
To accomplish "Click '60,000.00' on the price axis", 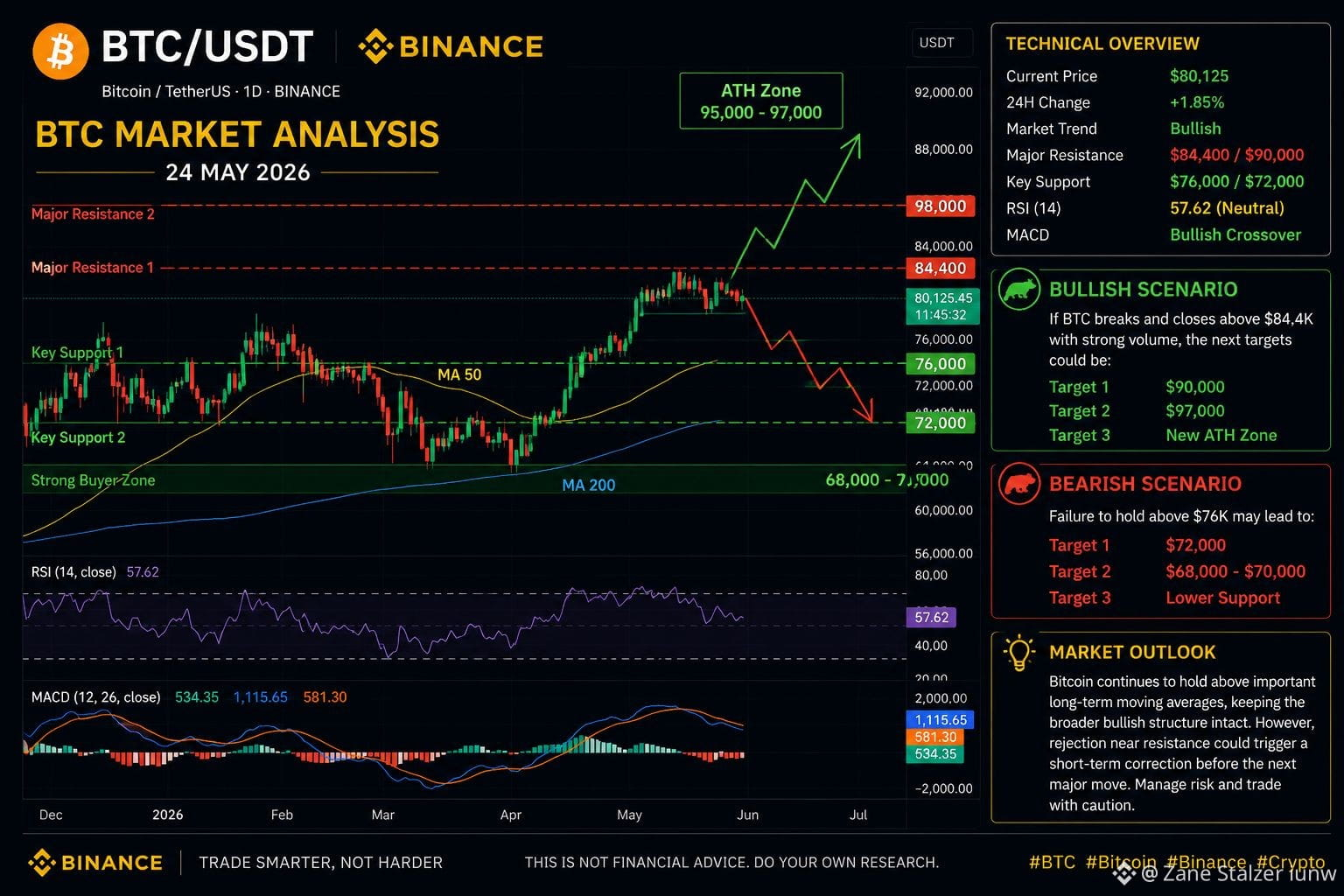I will point(943,510).
